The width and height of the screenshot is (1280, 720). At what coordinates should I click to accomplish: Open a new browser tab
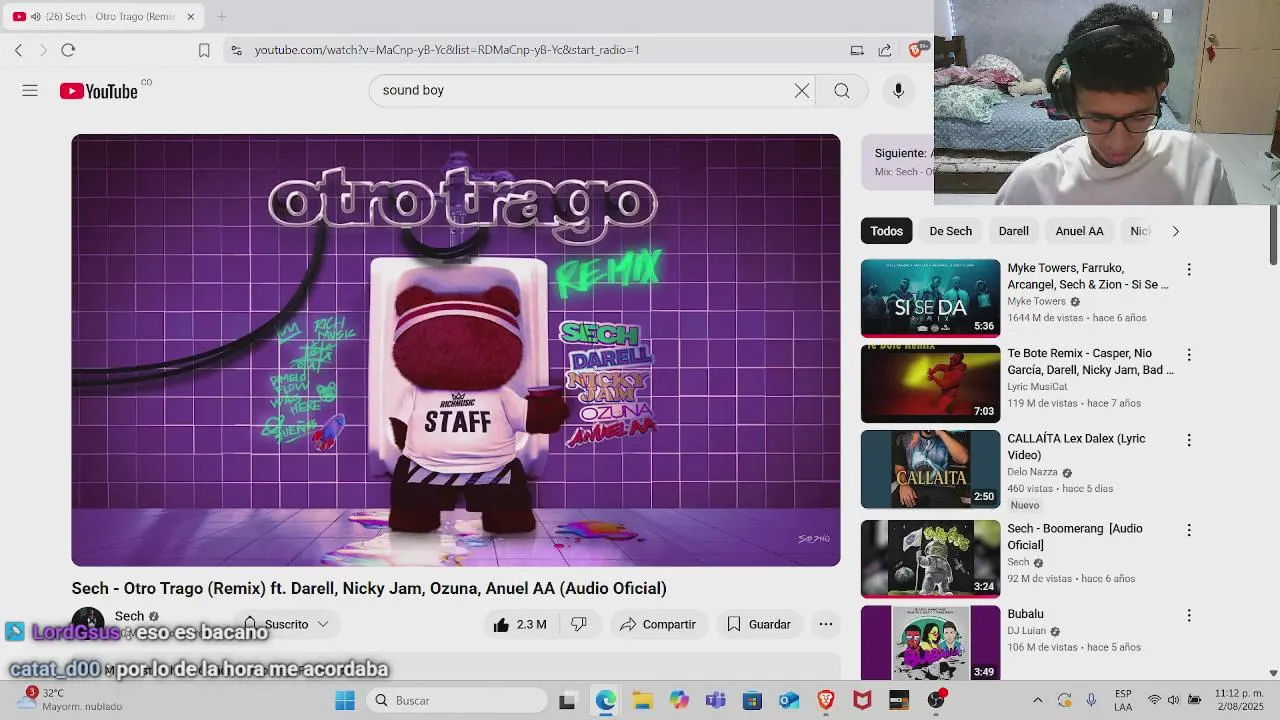pyautogui.click(x=221, y=16)
